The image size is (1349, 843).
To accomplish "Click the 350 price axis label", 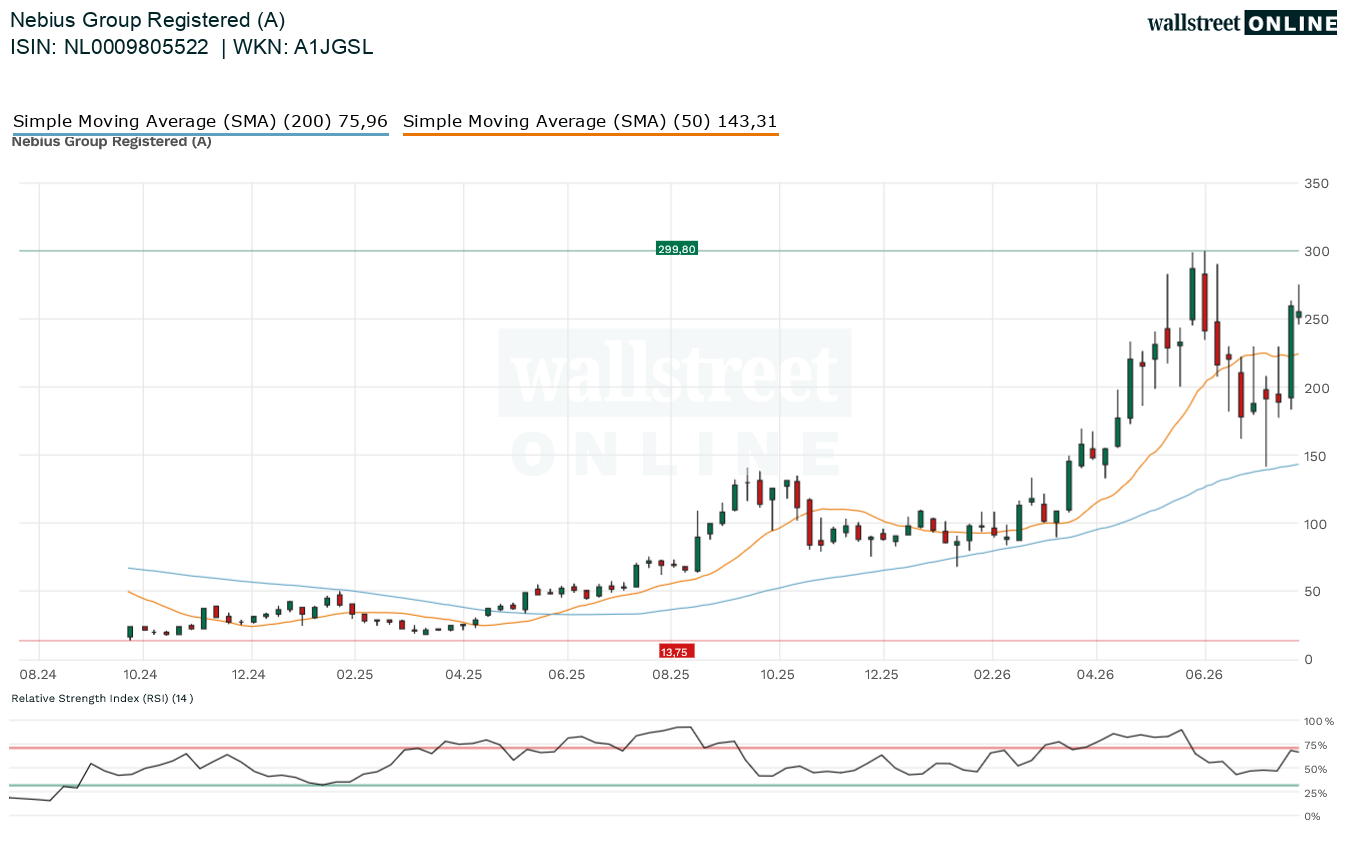I will [x=1316, y=183].
